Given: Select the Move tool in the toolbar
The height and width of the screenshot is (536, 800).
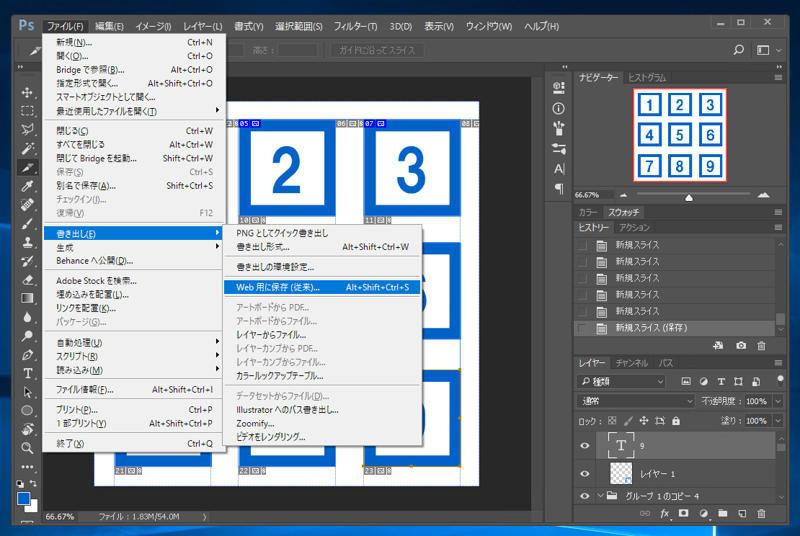Looking at the screenshot, I should 28,92.
